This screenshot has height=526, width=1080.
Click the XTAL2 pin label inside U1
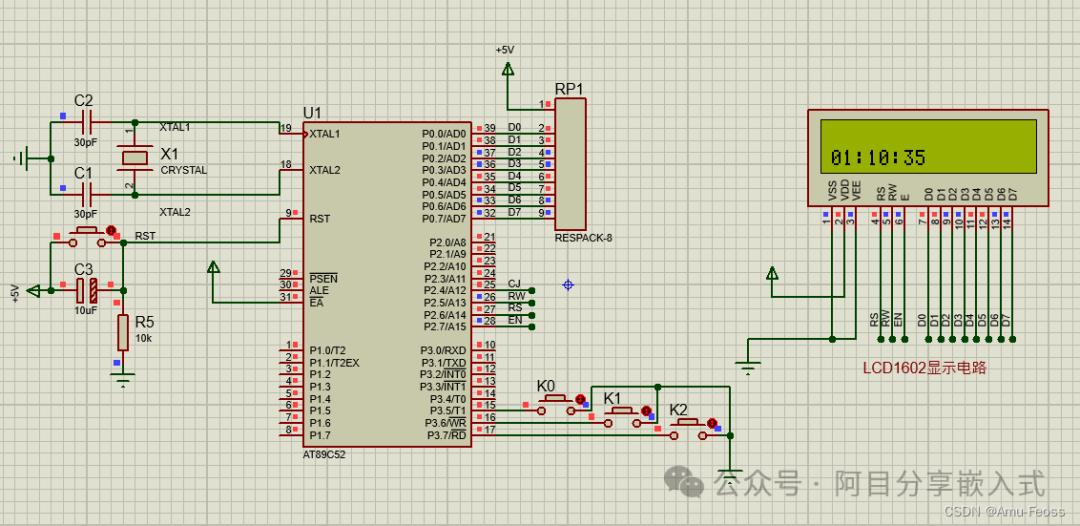(324, 170)
